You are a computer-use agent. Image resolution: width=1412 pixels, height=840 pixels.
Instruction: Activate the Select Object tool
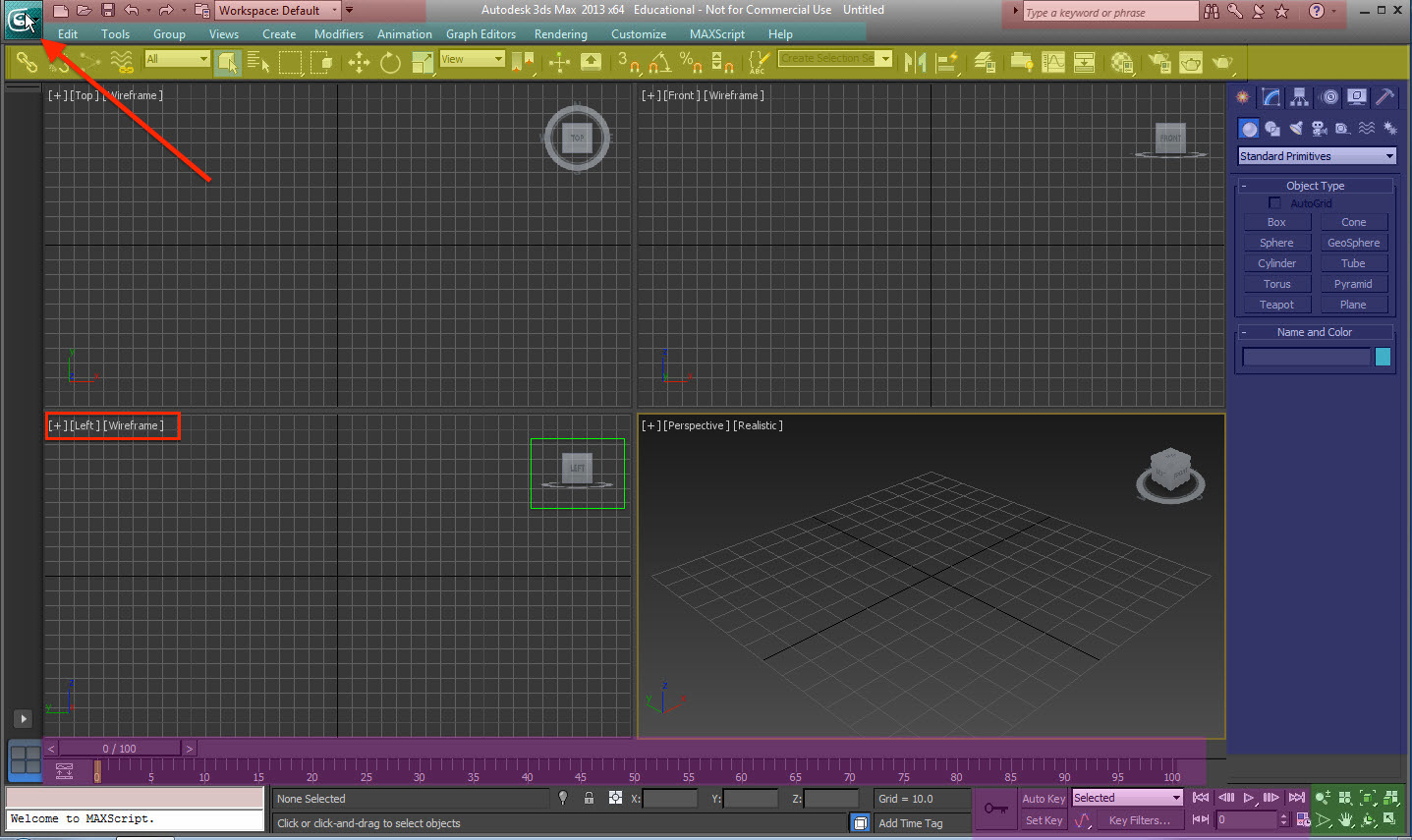[x=227, y=63]
